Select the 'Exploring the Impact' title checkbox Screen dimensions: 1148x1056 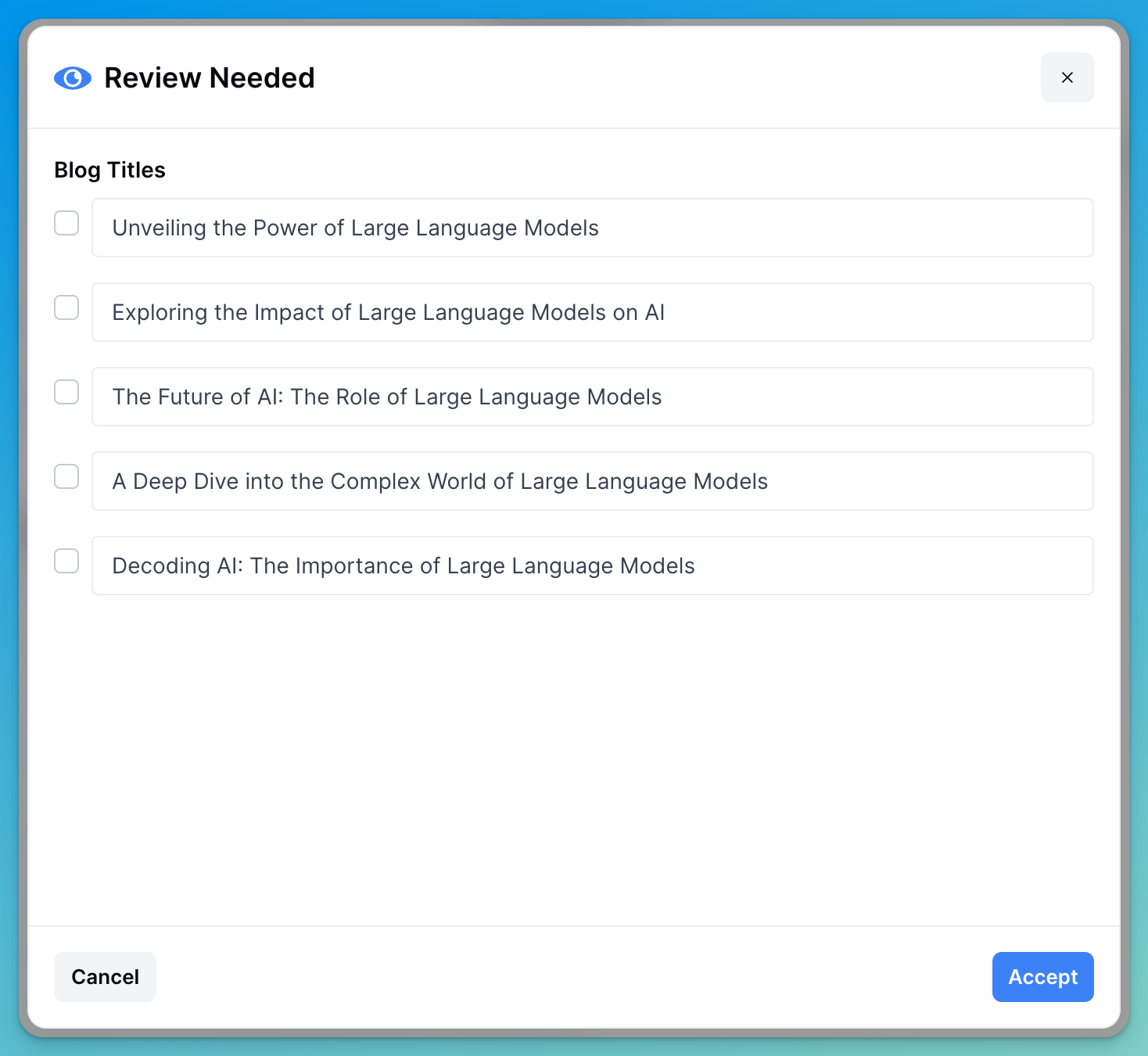(66, 307)
